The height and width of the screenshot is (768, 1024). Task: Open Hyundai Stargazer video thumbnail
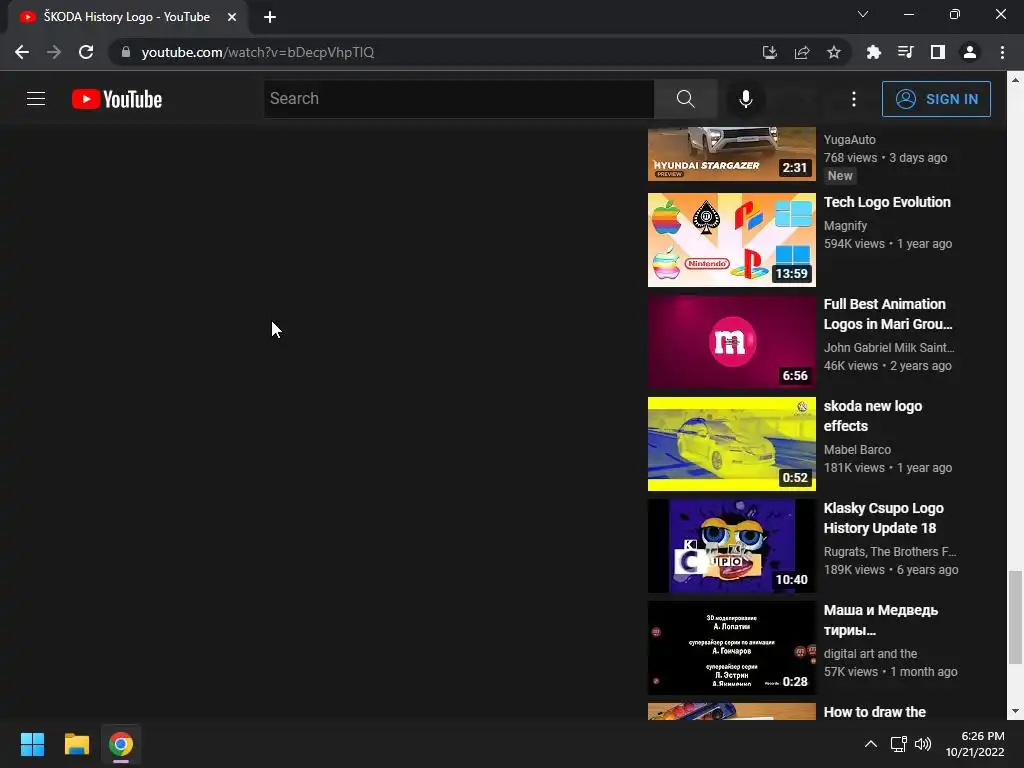point(731,154)
